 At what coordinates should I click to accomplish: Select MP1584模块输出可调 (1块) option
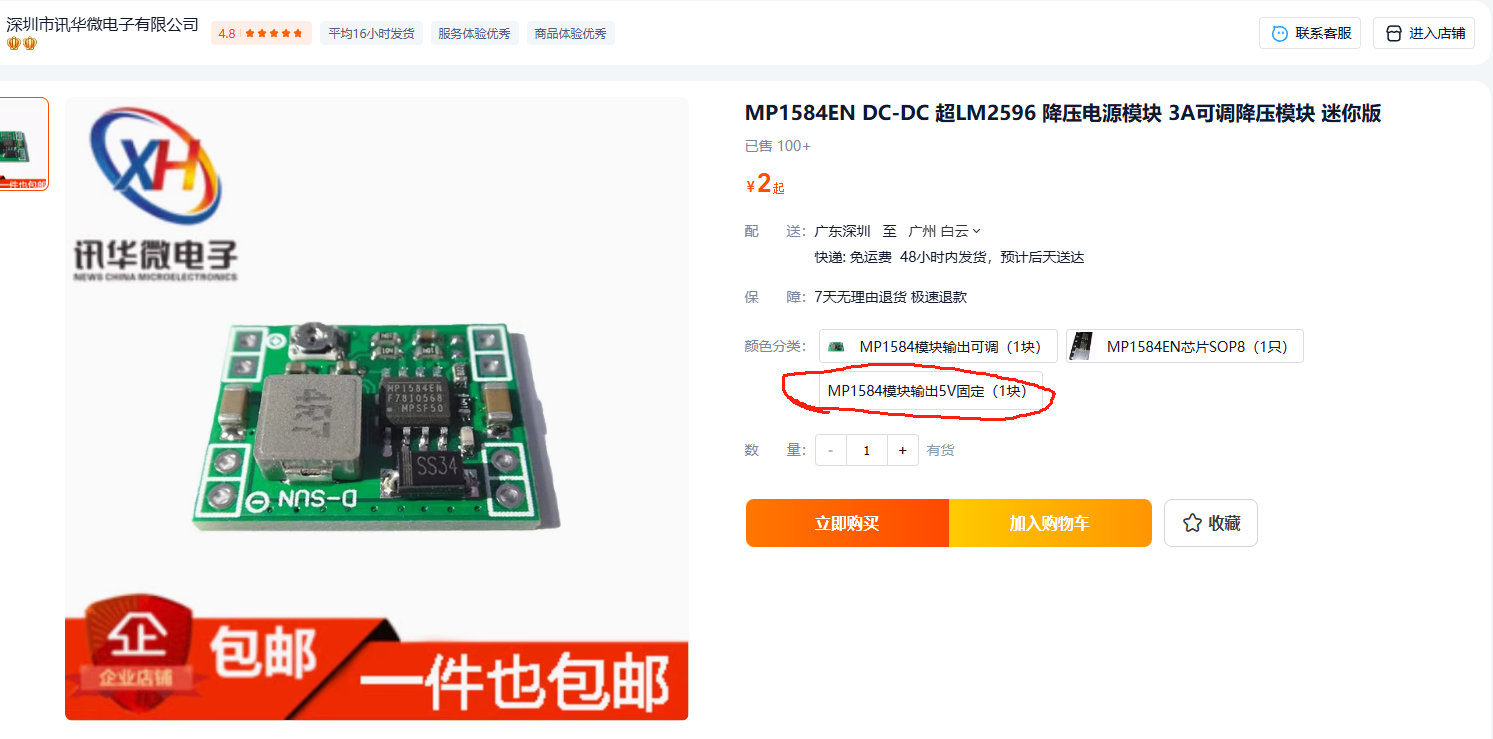pos(938,346)
